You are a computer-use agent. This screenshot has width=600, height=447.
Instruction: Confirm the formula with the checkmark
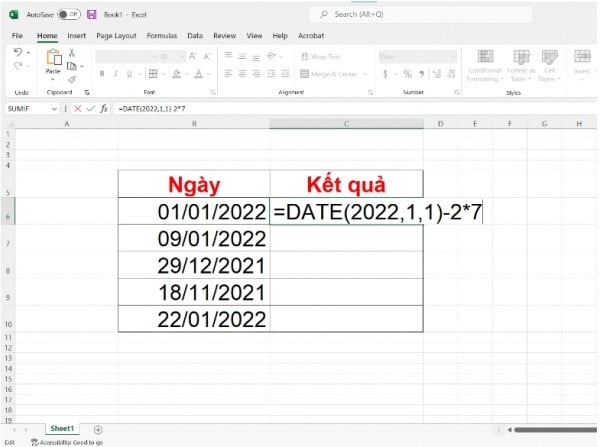tap(90, 109)
